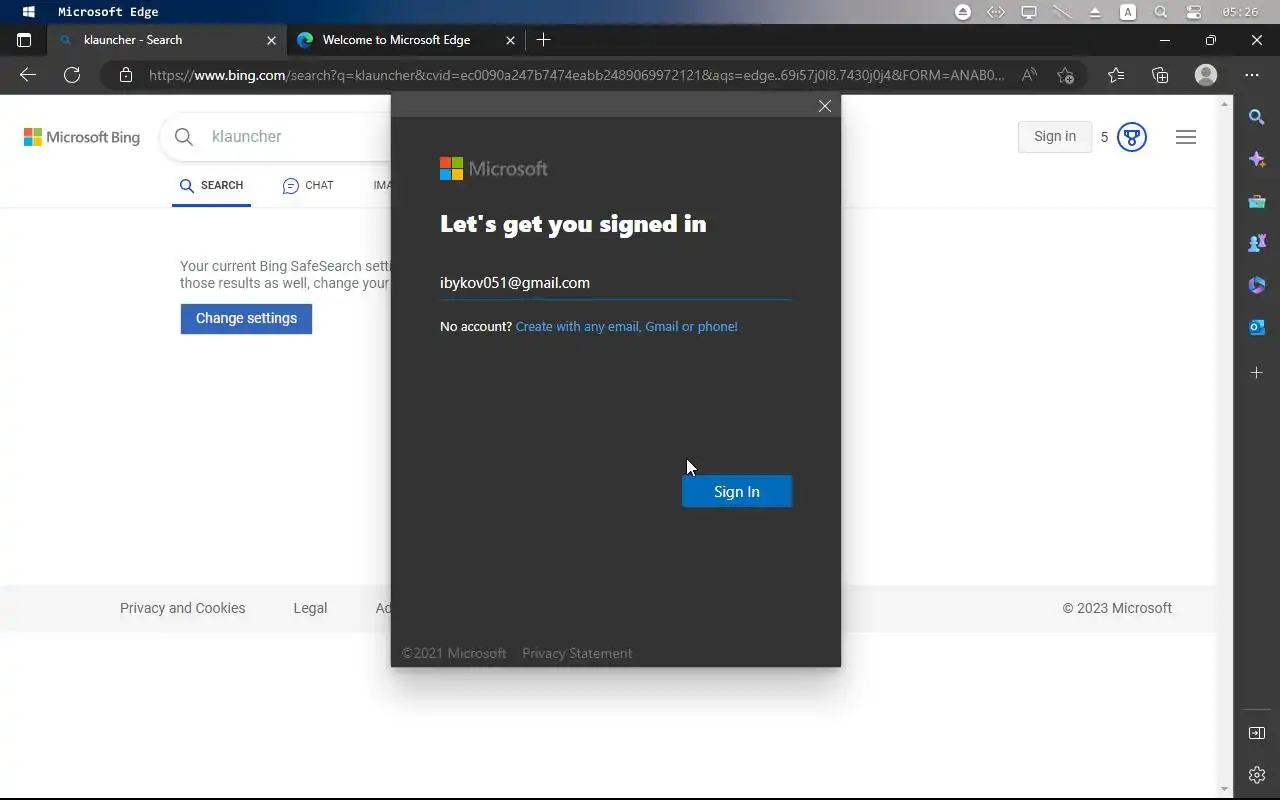Close the Welcome to Microsoft Edge tab
Screen dimensions: 1280x800
tap(511, 40)
